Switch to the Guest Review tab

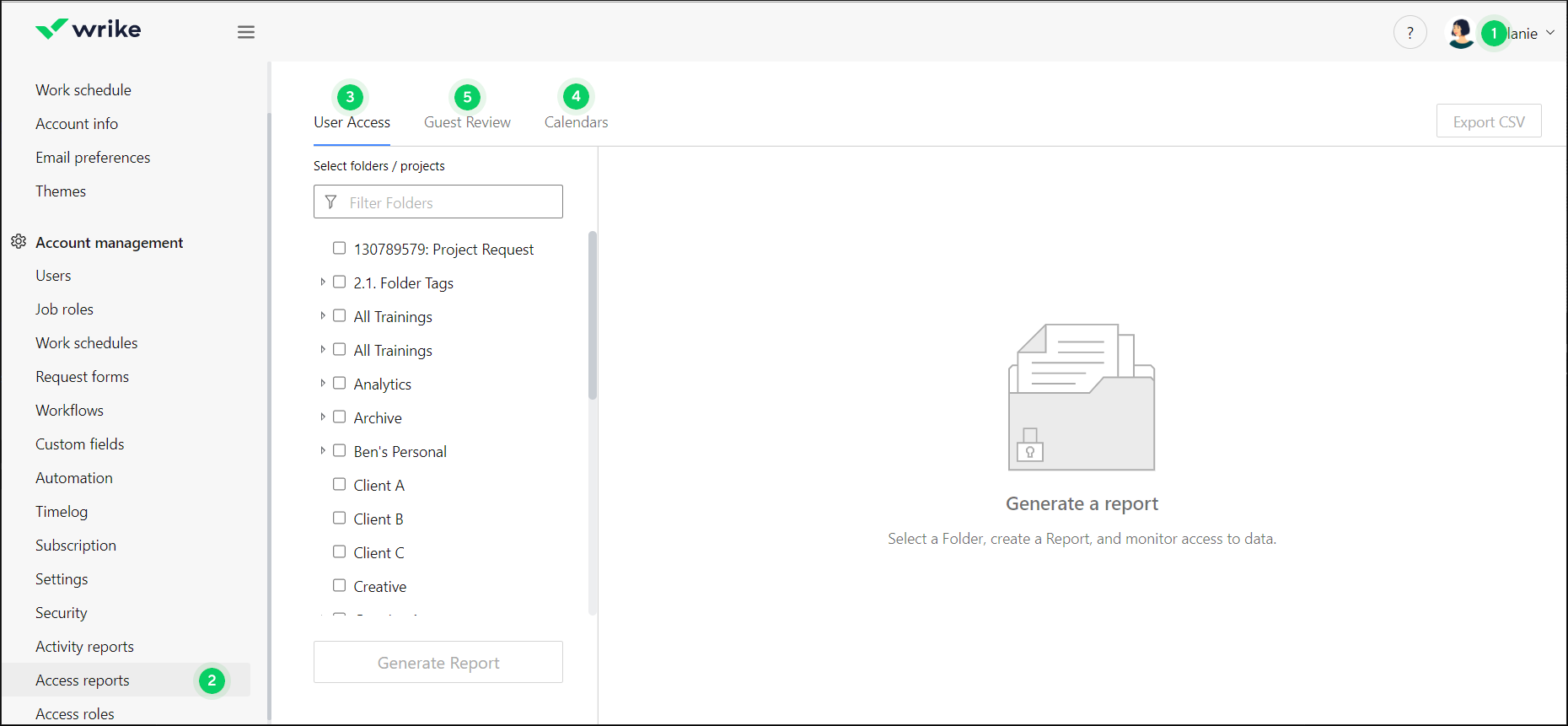pos(467,122)
